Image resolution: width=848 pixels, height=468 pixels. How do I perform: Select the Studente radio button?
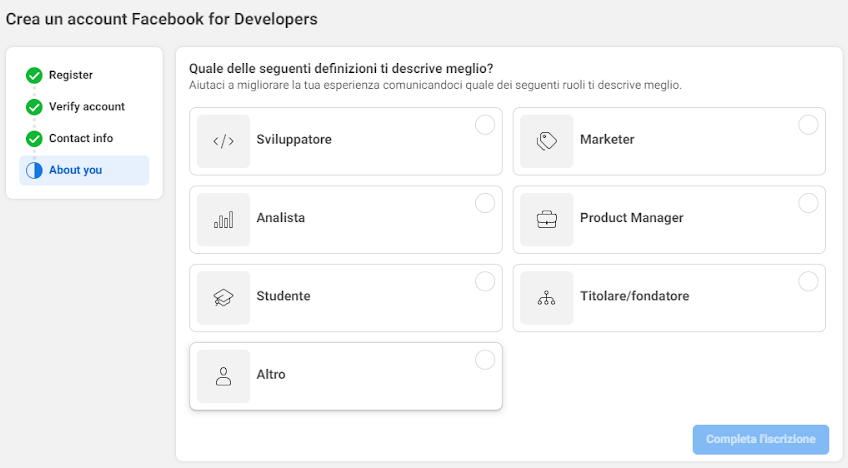pyautogui.click(x=485, y=281)
